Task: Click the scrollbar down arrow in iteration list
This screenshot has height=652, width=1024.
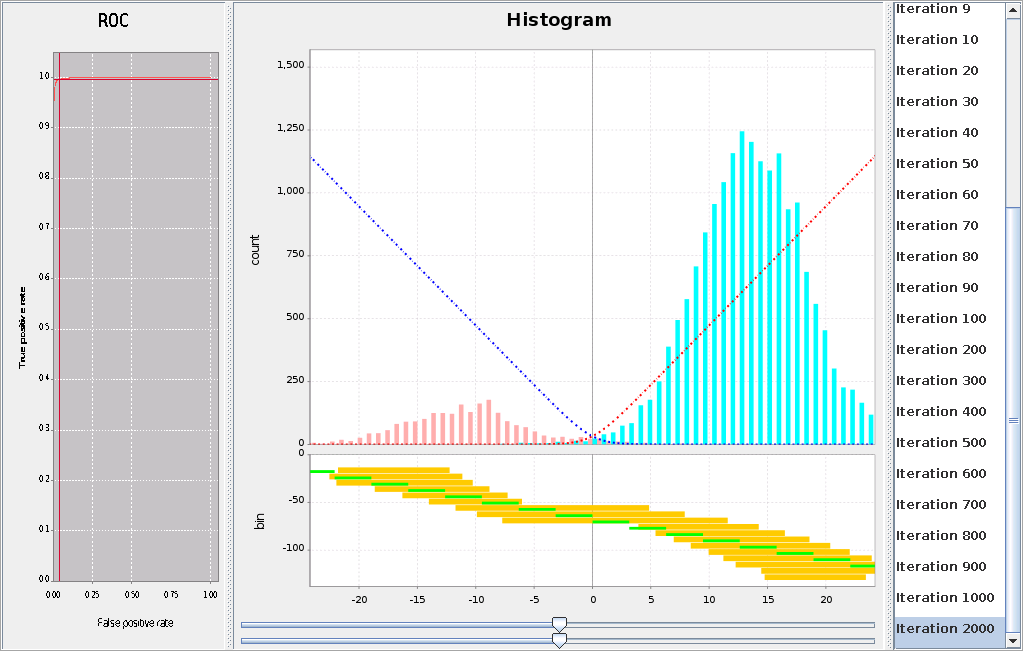Action: coord(1013,641)
